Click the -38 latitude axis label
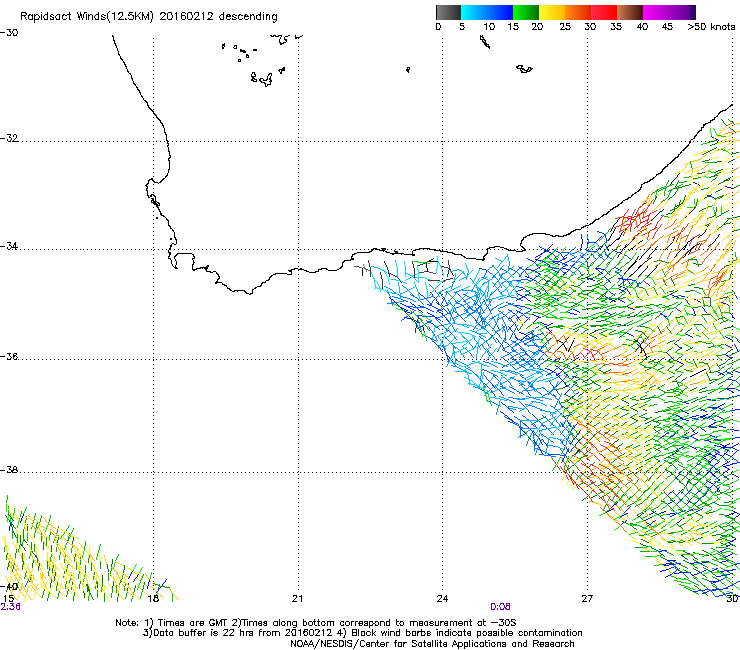The width and height of the screenshot is (740, 650). click(x=9, y=470)
